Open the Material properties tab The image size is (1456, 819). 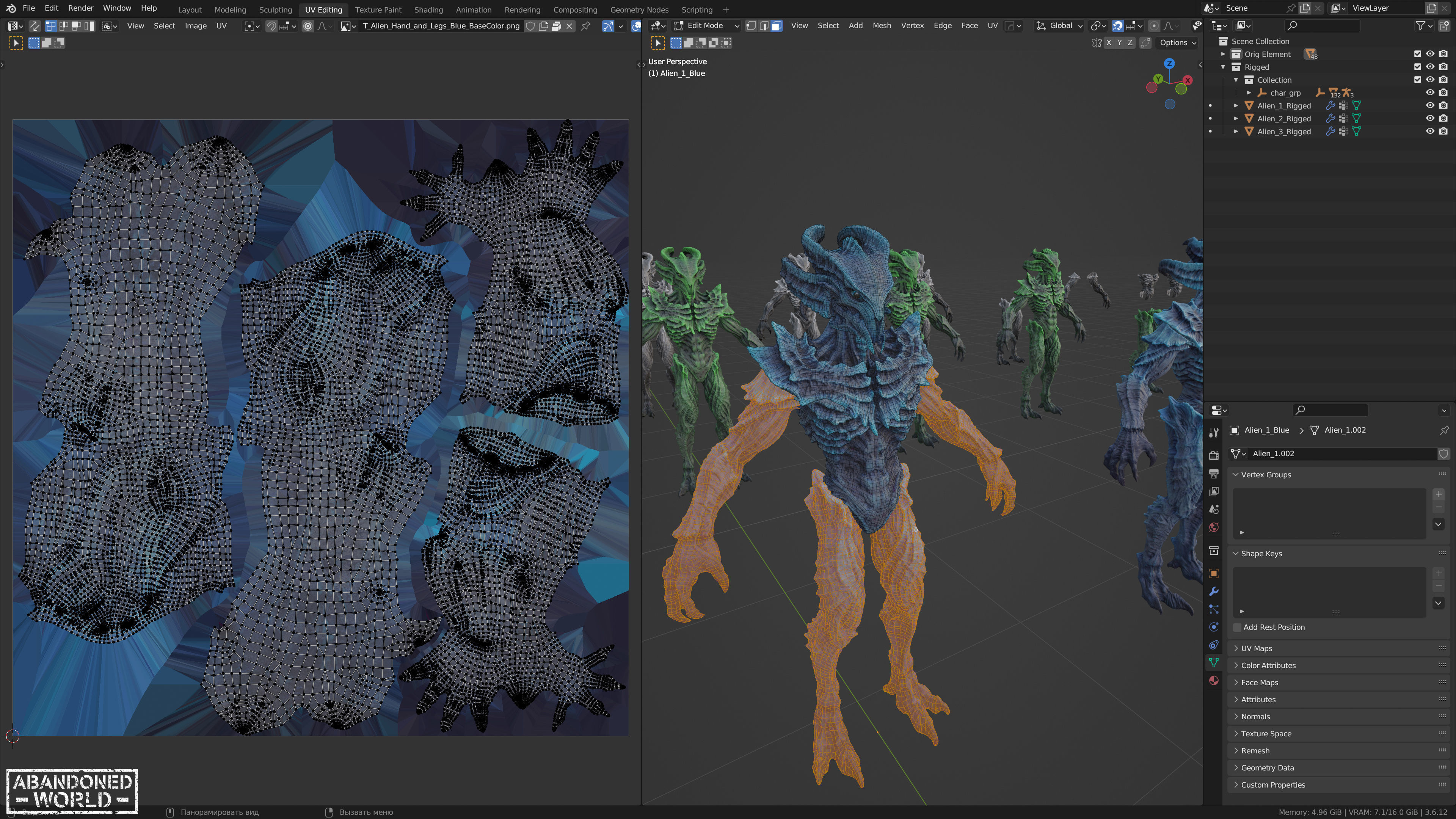(1213, 681)
